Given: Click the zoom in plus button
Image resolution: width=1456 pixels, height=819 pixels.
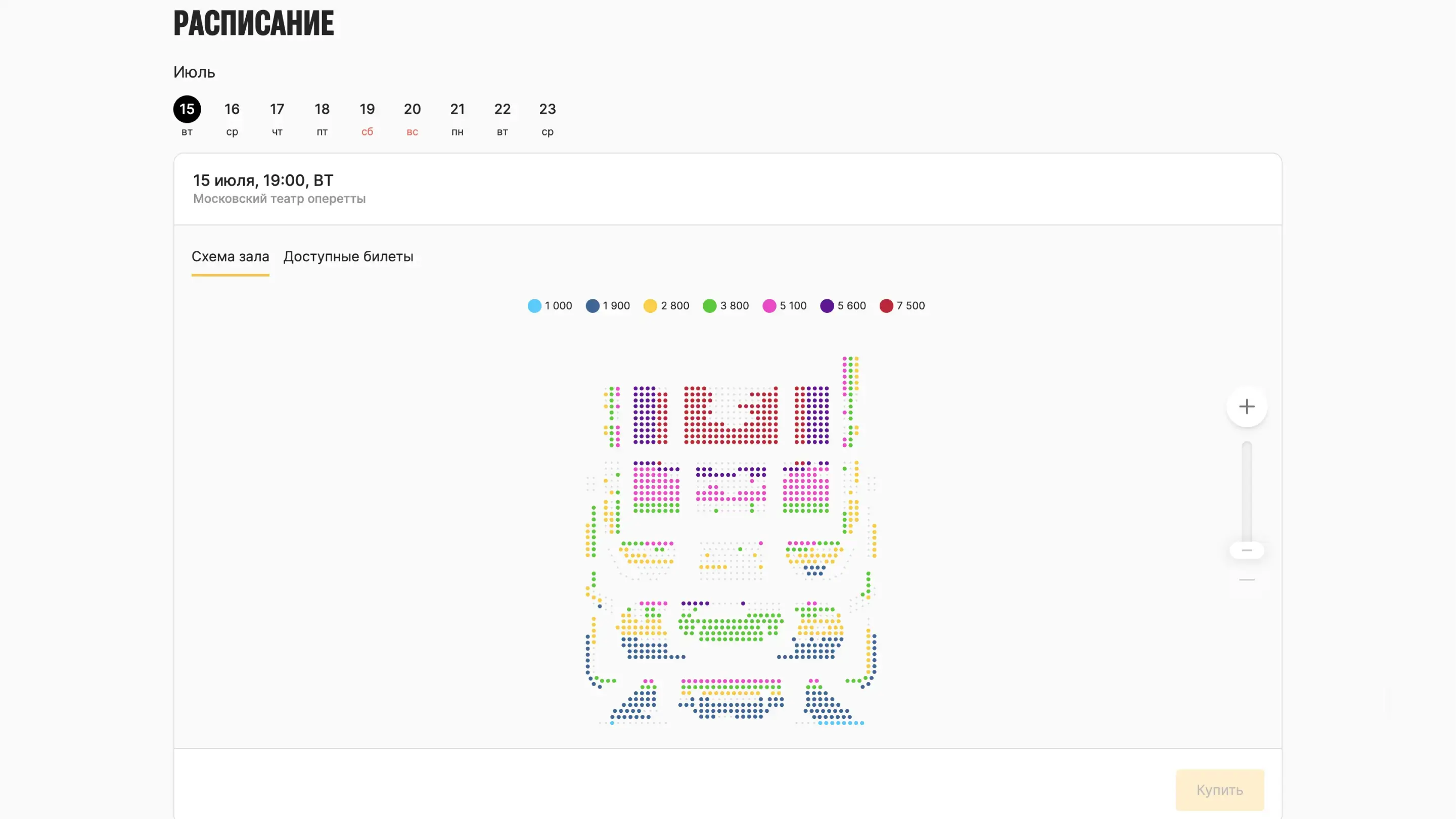Looking at the screenshot, I should point(1246,406).
